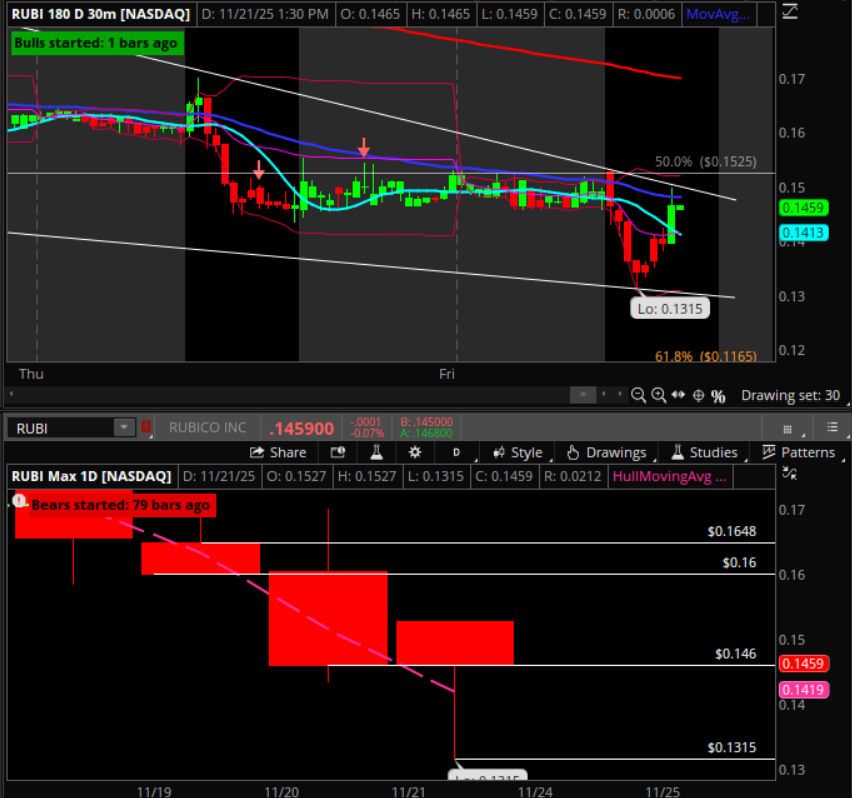Click the small left step arrow near zoom icons

pos(604,394)
